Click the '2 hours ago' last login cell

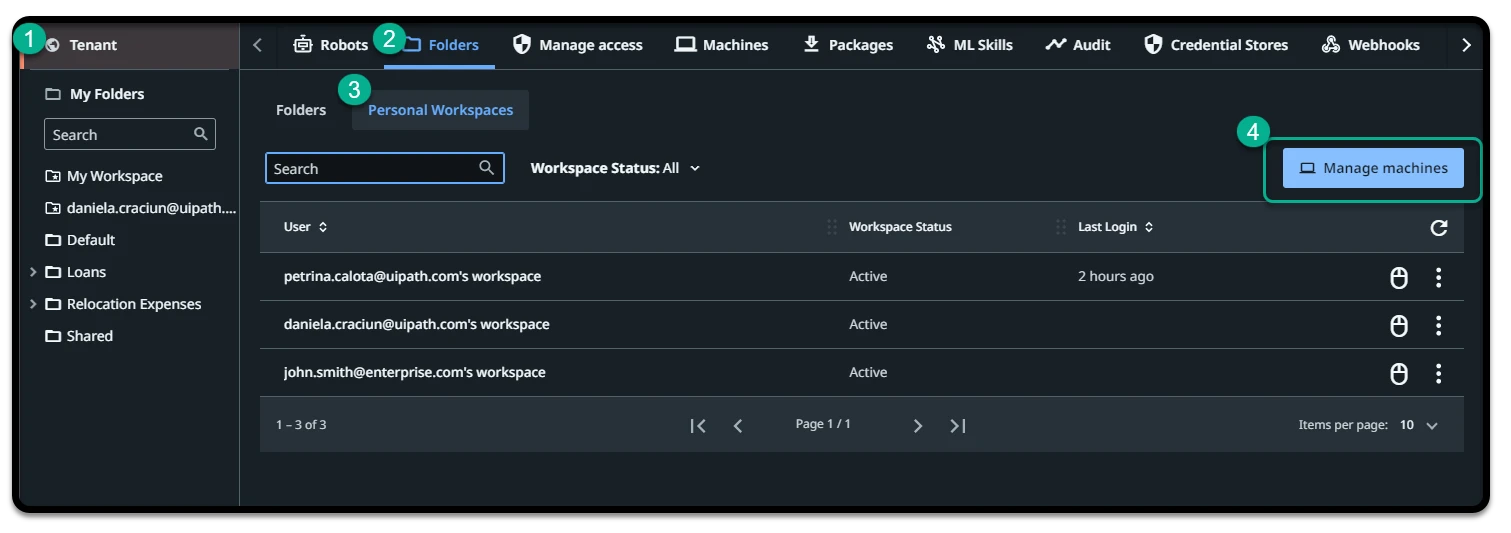point(1116,276)
